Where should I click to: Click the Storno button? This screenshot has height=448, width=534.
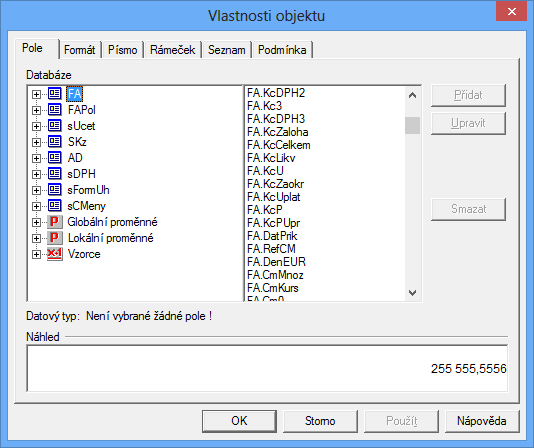pyautogui.click(x=320, y=421)
